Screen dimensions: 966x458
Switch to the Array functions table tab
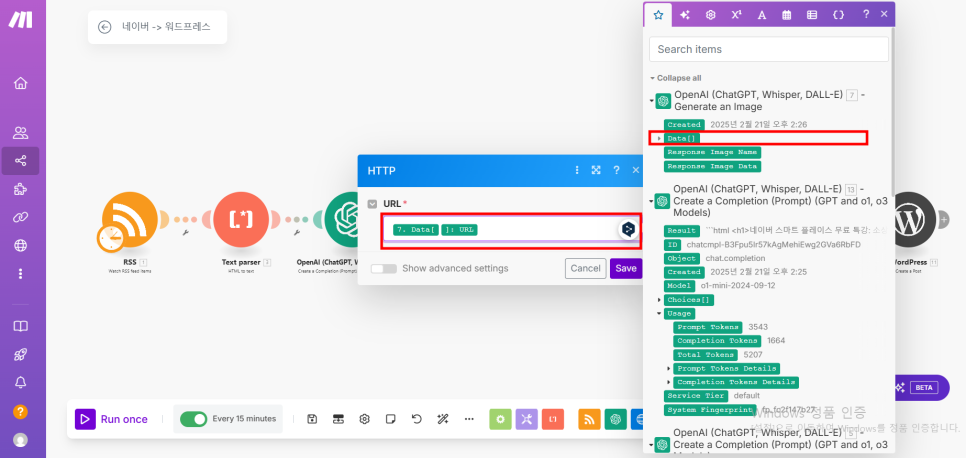812,14
